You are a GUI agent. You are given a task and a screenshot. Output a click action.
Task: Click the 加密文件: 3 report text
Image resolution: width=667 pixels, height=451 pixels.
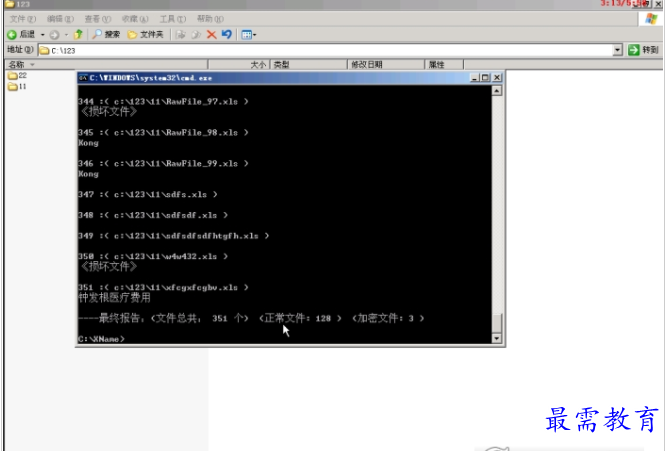[x=388, y=318]
